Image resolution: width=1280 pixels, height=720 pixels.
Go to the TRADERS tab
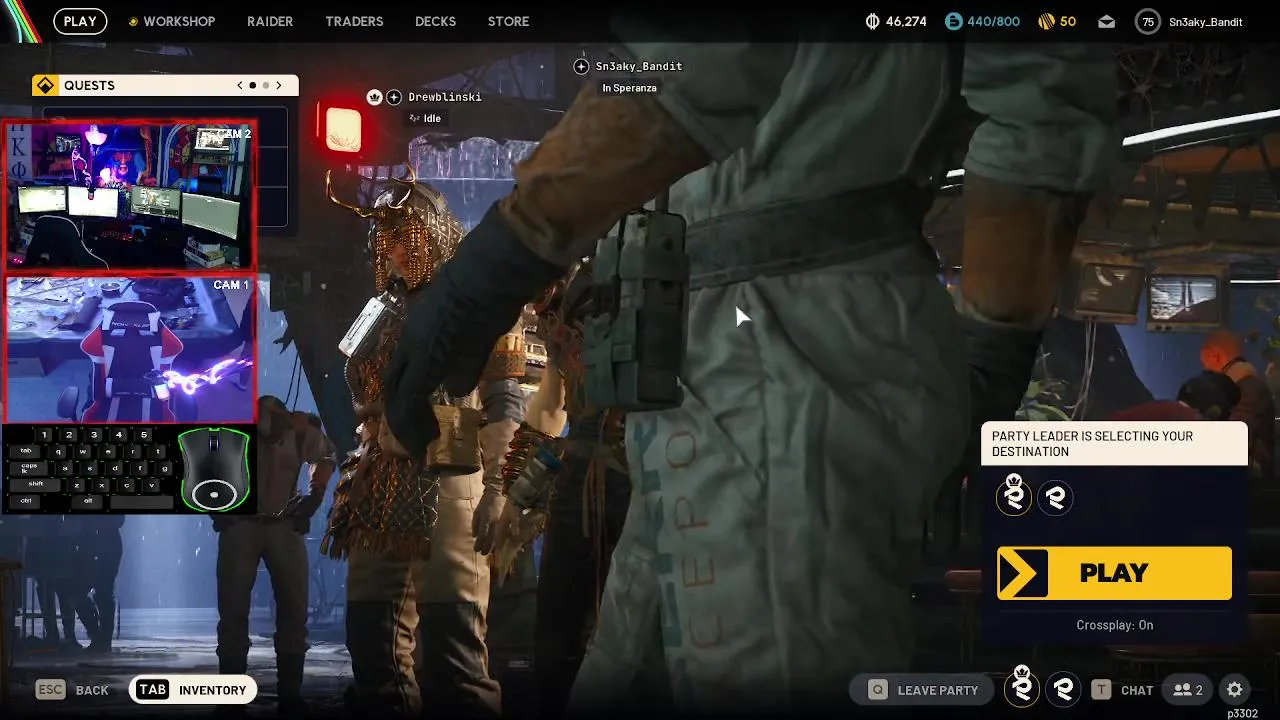(354, 21)
